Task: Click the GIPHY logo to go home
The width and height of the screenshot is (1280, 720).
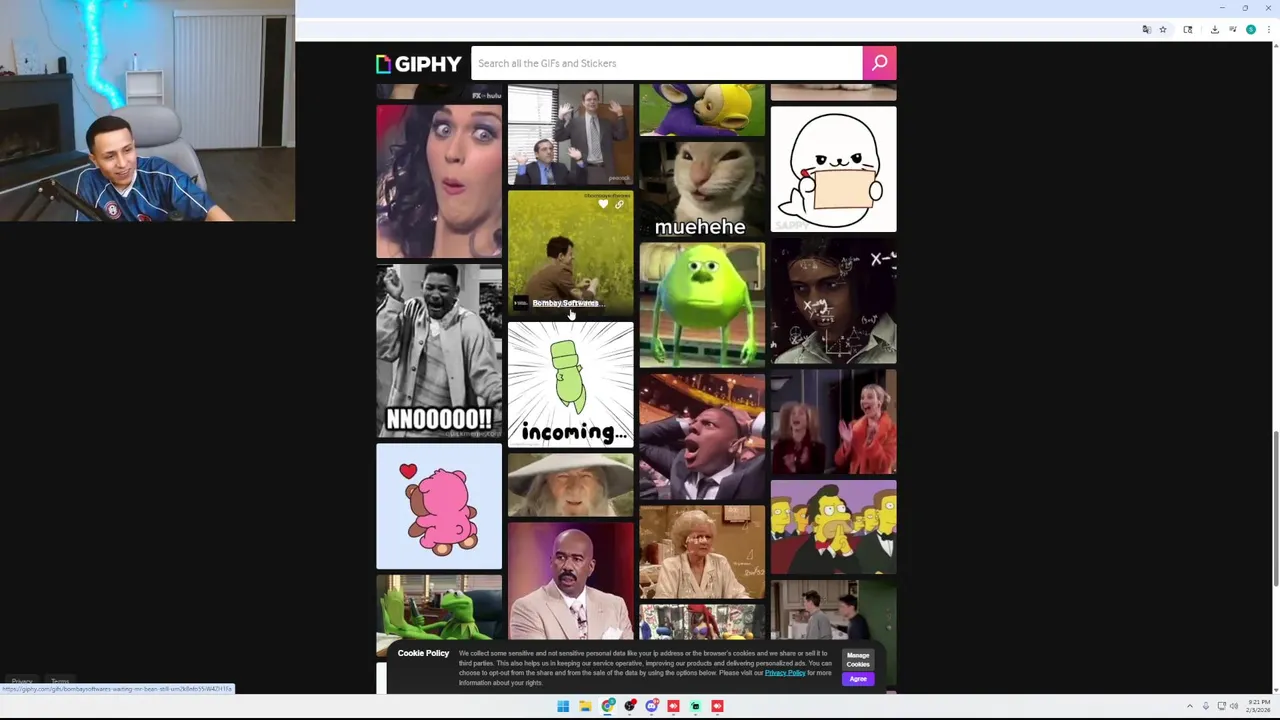Action: 418,63
